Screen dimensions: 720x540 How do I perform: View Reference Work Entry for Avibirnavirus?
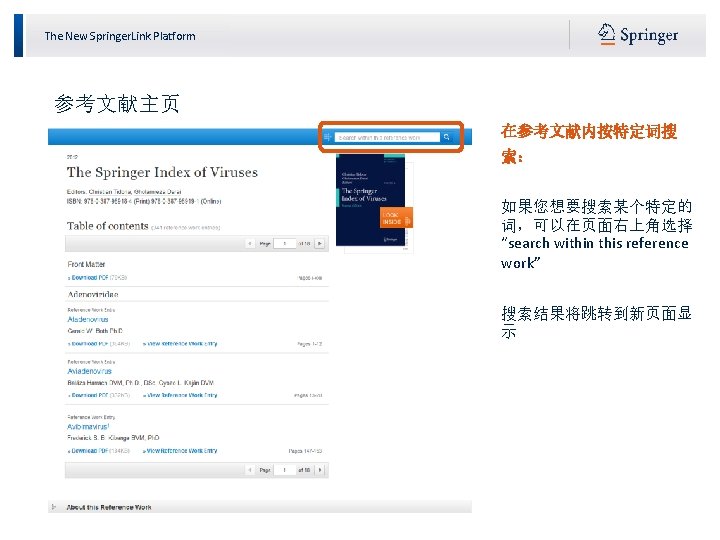180,451
